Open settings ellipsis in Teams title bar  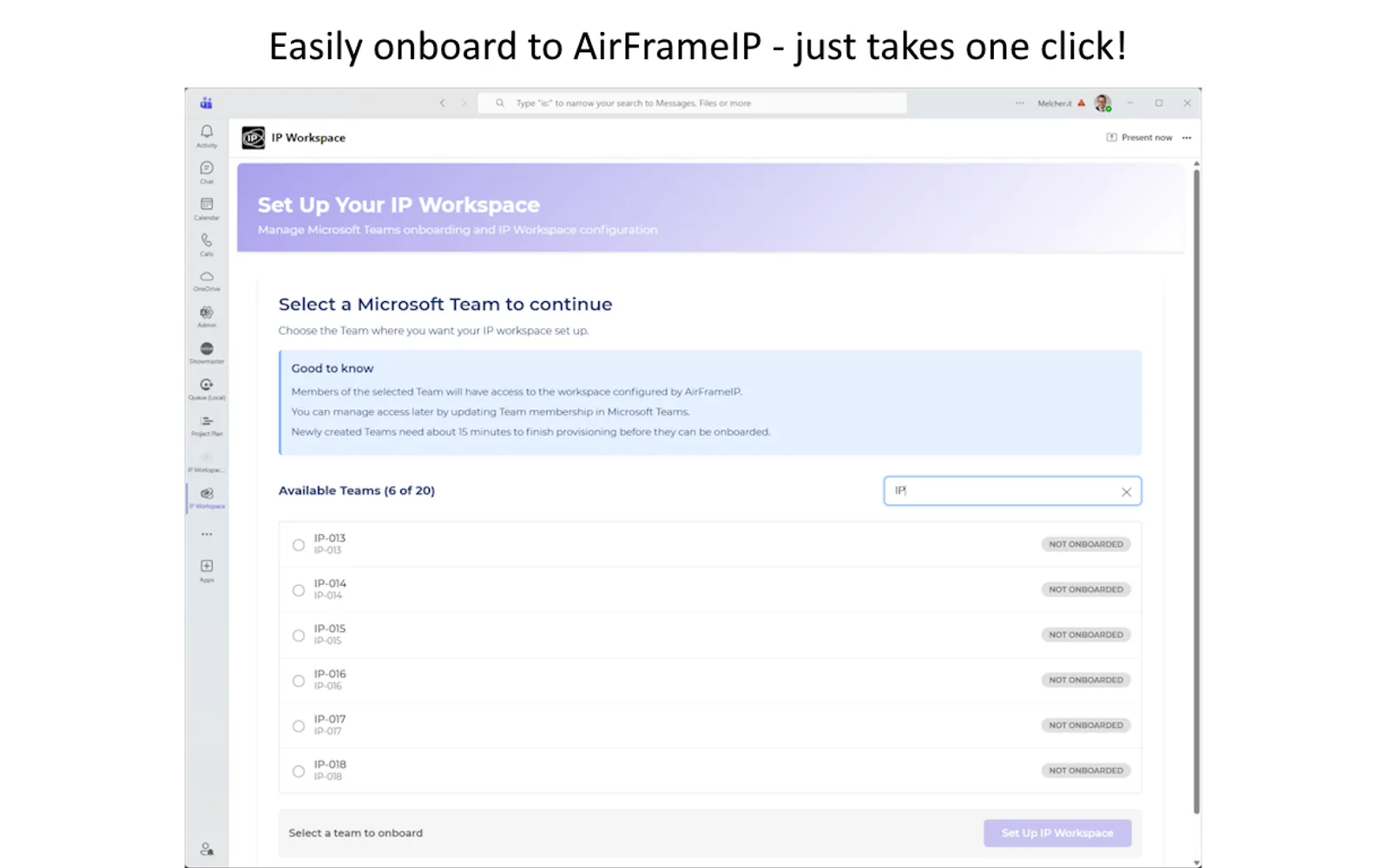[x=1019, y=103]
